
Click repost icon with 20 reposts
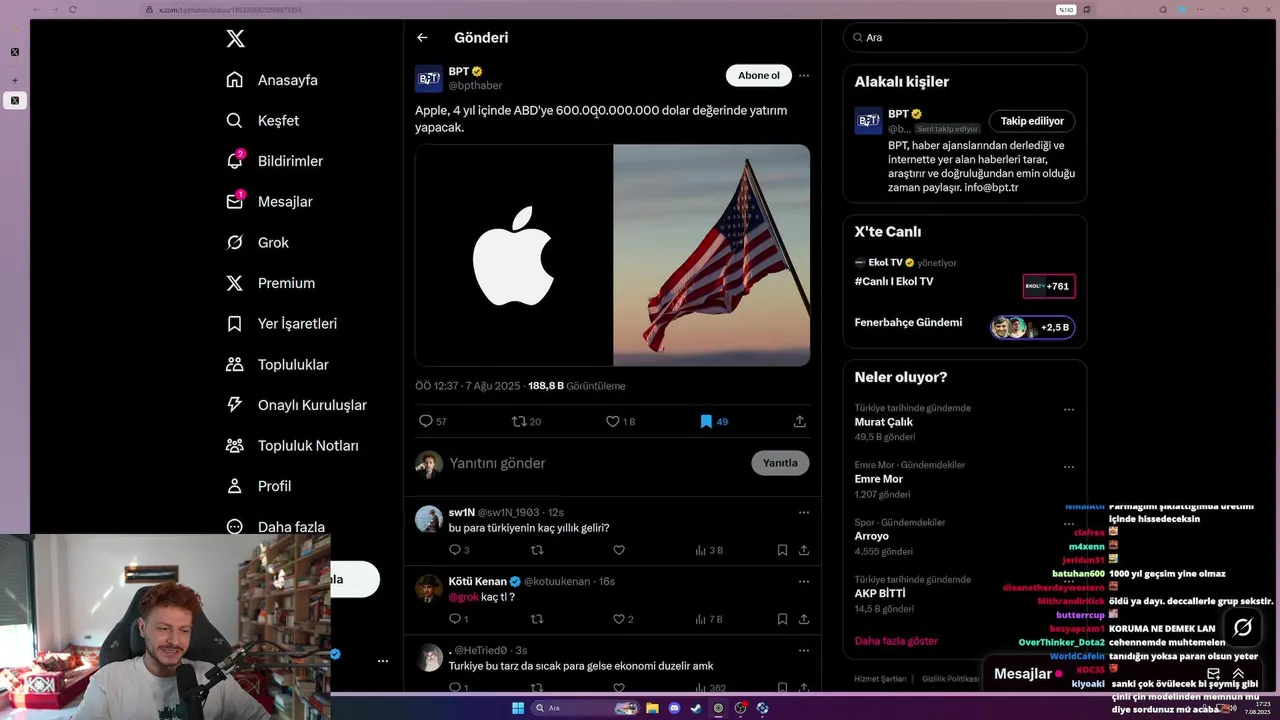pos(526,422)
